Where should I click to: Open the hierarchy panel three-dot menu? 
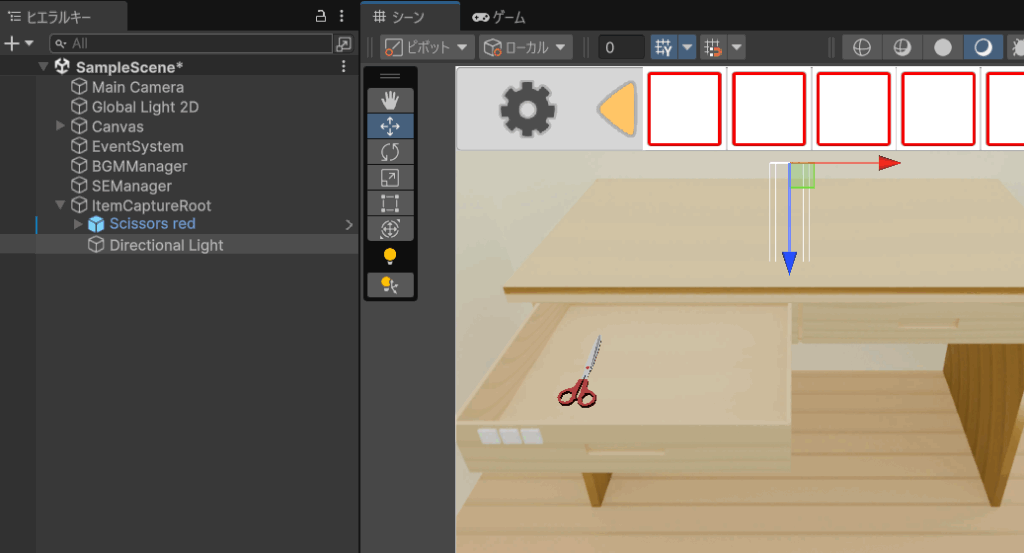[342, 16]
